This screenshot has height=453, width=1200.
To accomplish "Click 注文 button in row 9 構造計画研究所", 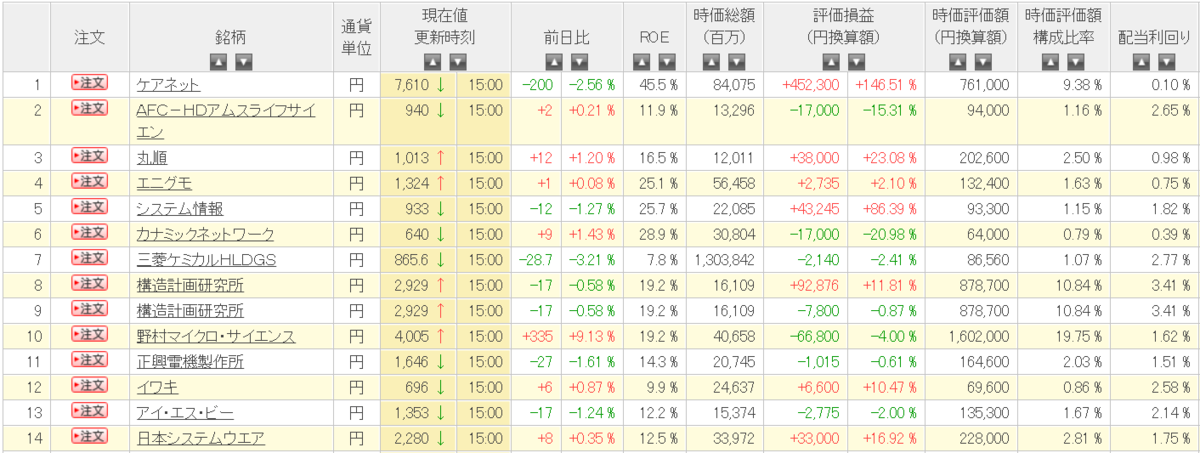I will (89, 309).
